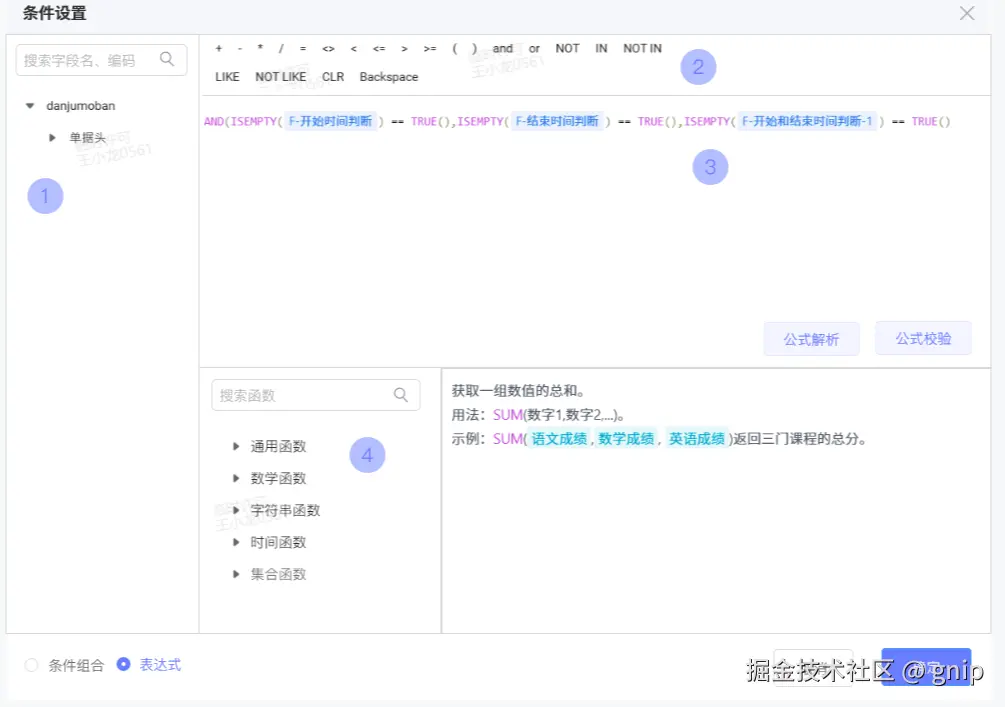
Task: Click the function search magnifier icon
Action: [x=401, y=395]
